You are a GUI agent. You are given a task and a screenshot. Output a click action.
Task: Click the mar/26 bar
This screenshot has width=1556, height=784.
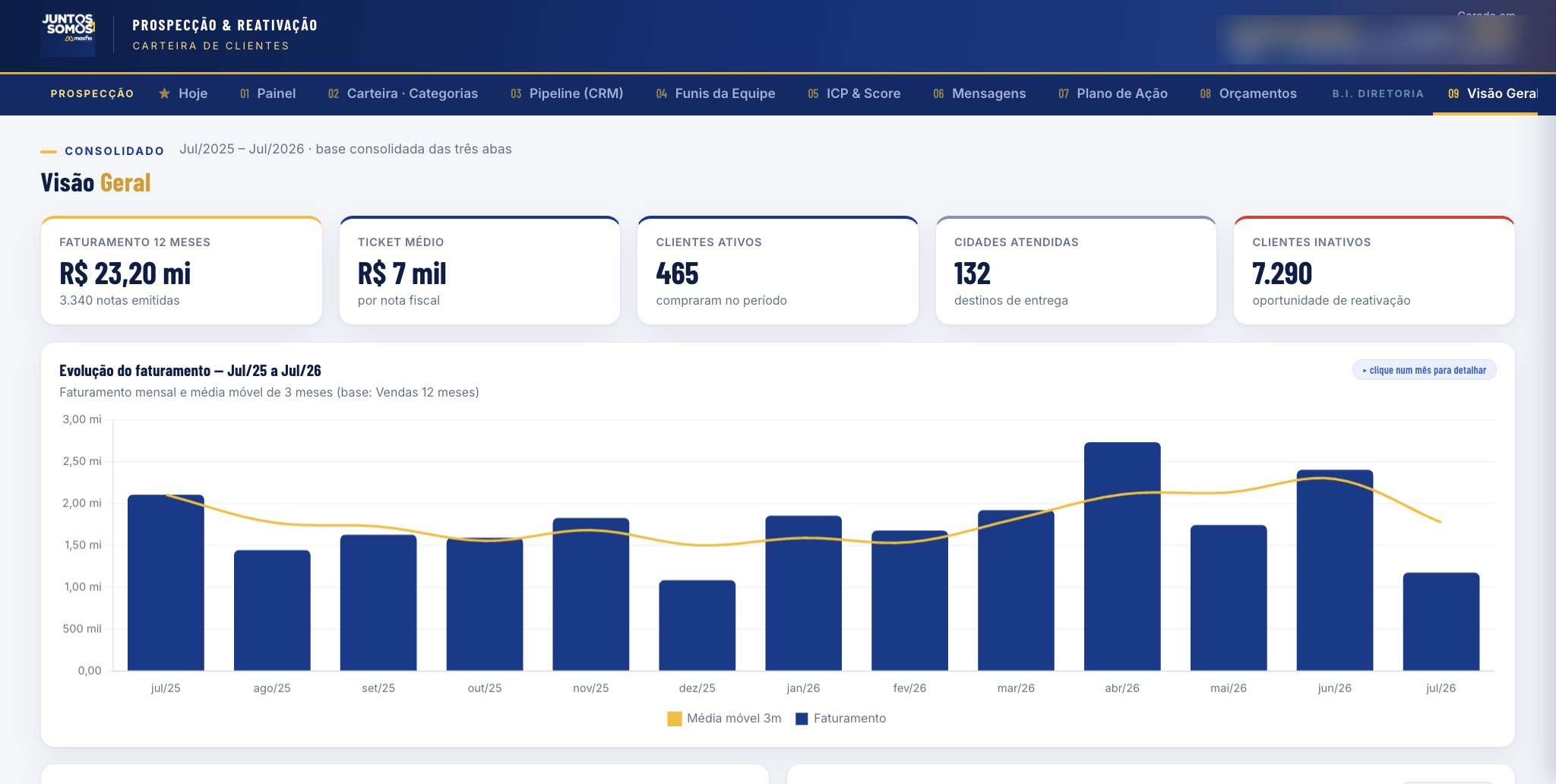point(1016,590)
